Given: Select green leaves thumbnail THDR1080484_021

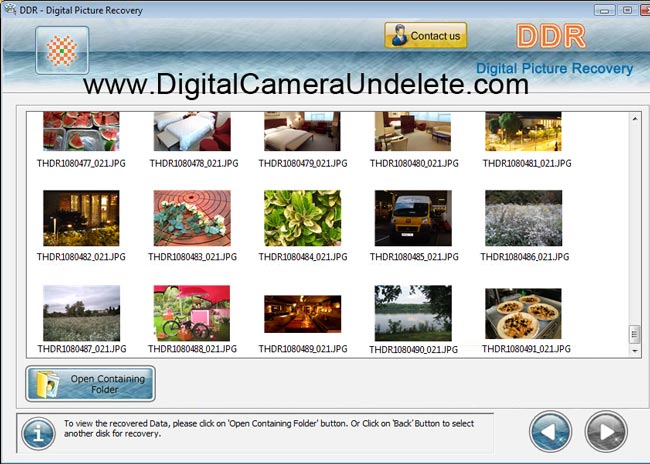Looking at the screenshot, I should (302, 218).
